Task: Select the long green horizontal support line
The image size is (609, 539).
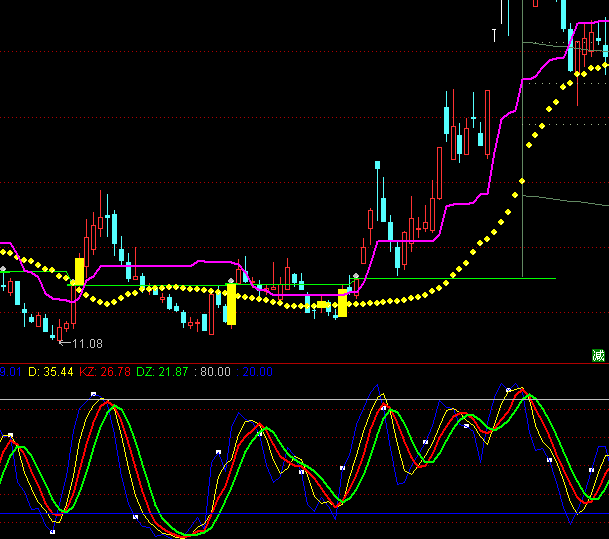Action: coord(450,278)
